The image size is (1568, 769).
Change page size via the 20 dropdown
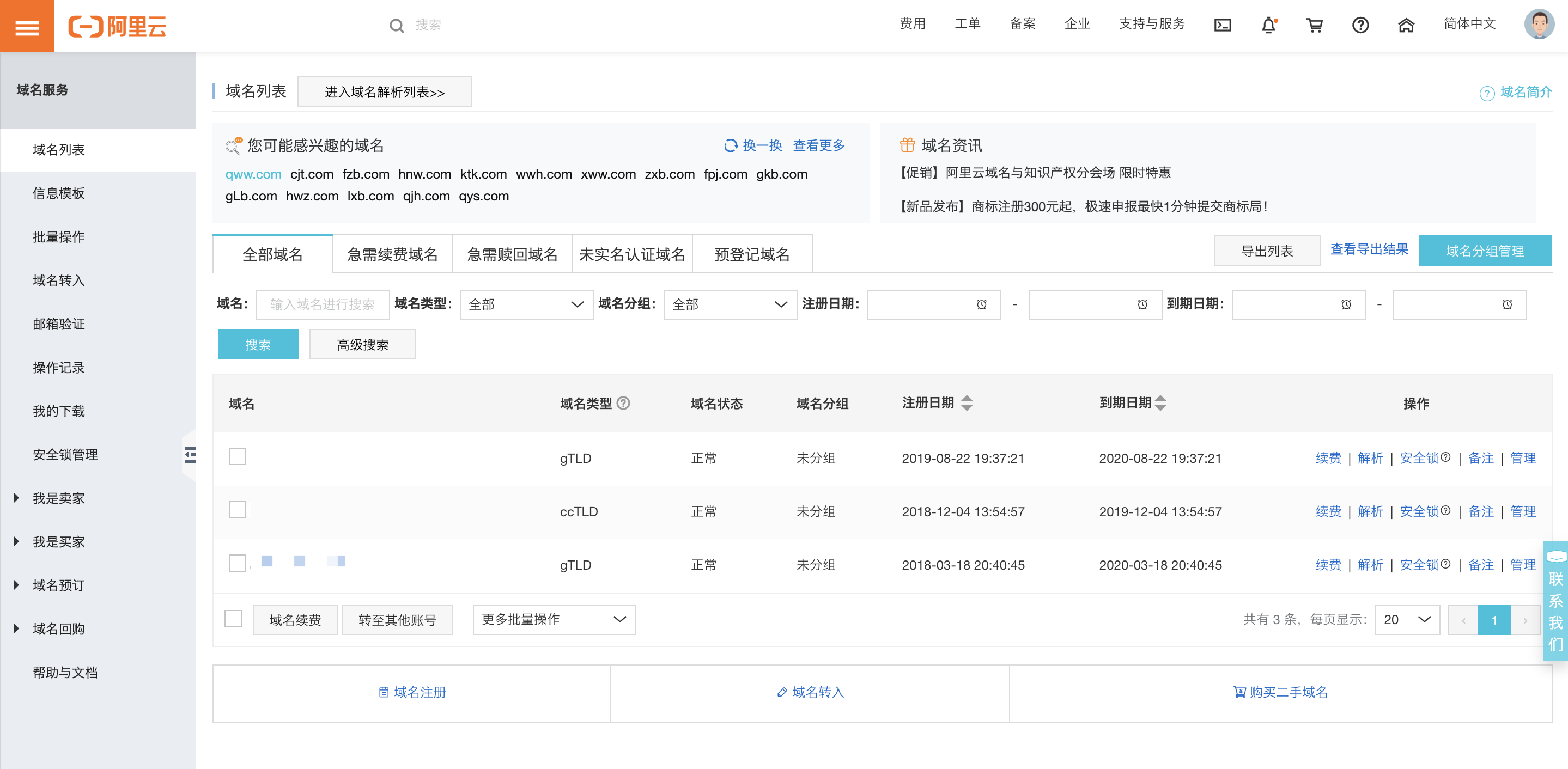coord(1407,619)
